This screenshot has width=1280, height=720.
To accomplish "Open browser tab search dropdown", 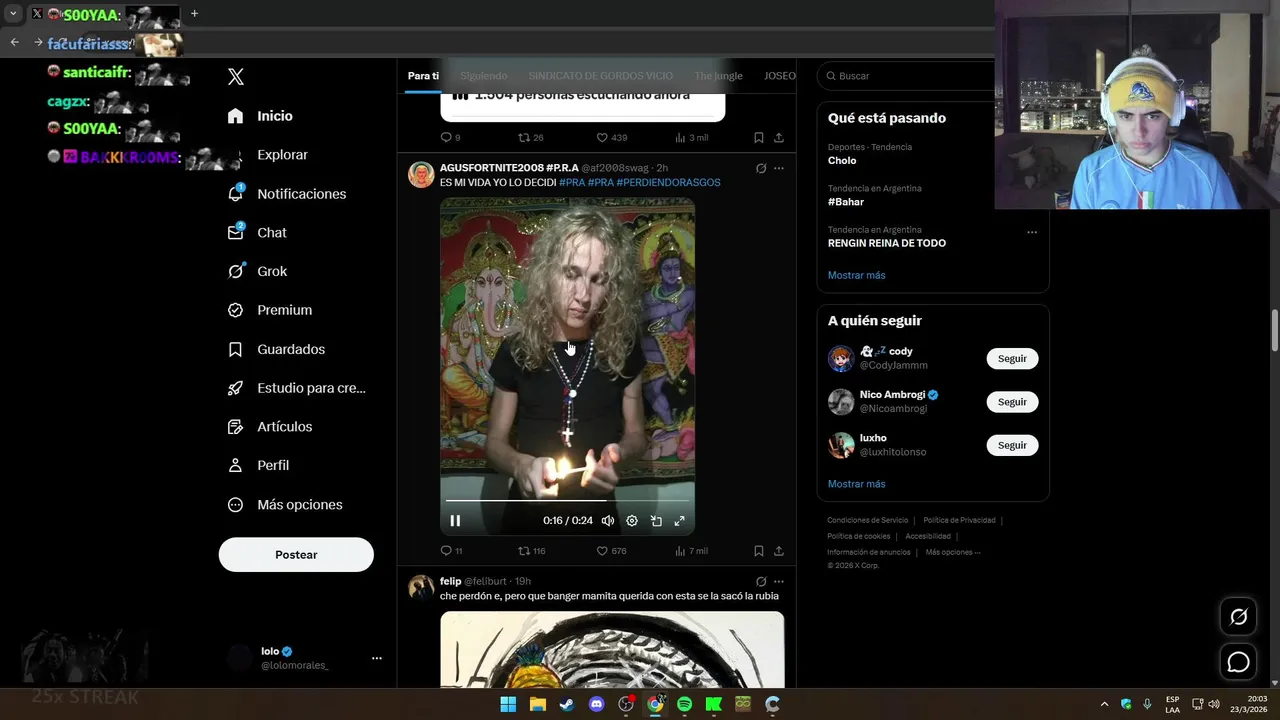I will click(x=13, y=14).
